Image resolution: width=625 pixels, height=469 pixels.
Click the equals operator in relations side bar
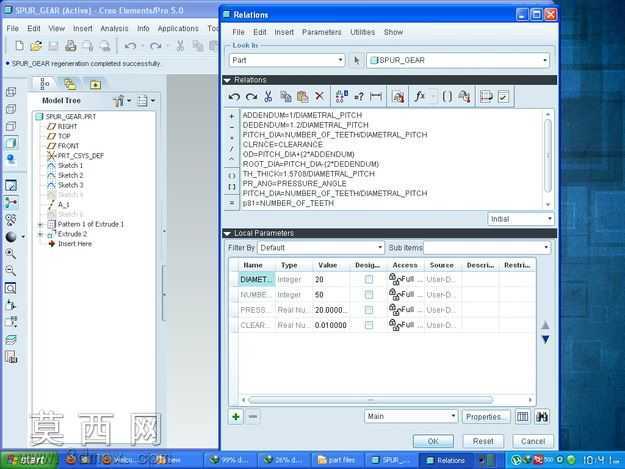click(x=232, y=203)
